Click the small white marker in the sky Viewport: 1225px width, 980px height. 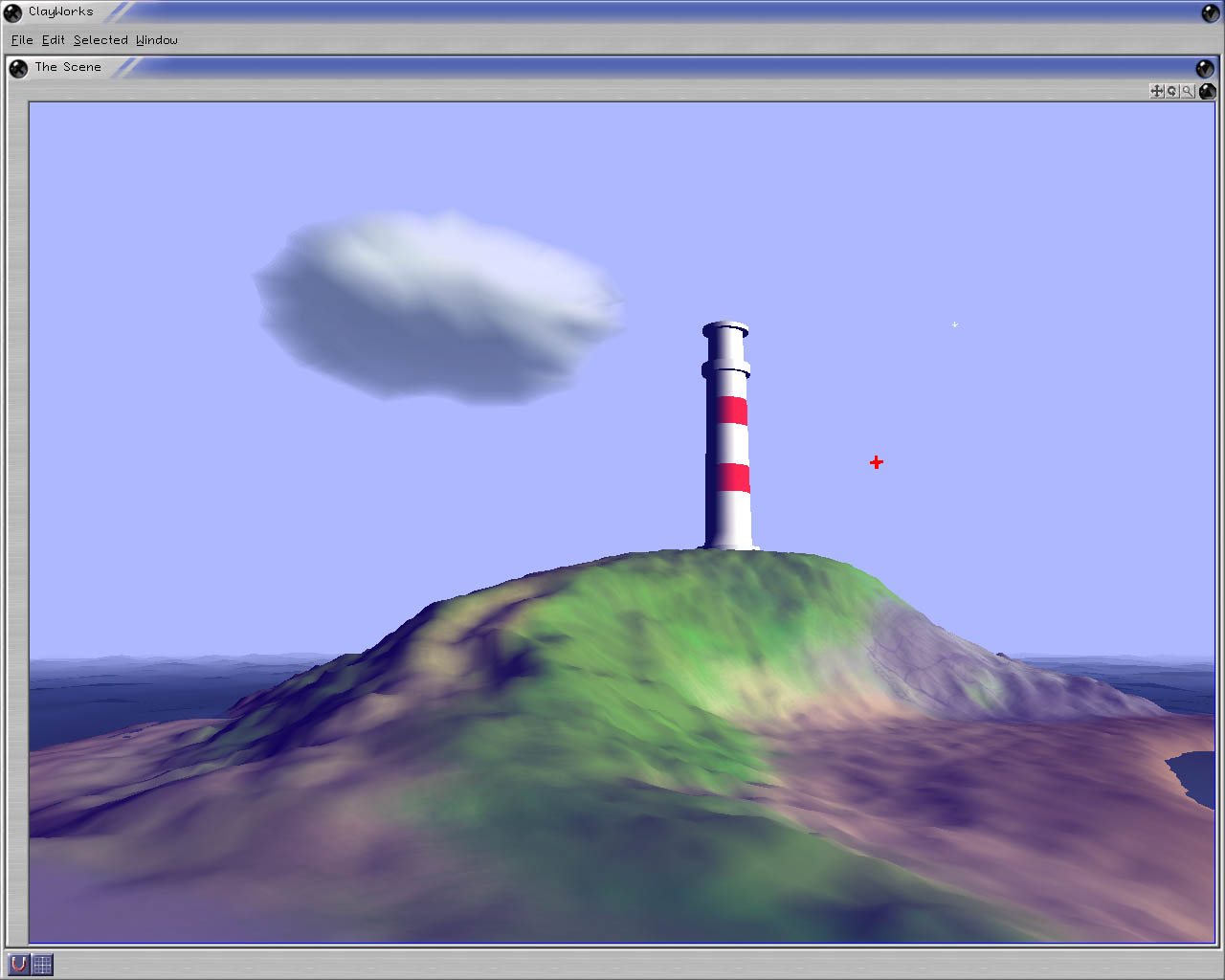955,324
